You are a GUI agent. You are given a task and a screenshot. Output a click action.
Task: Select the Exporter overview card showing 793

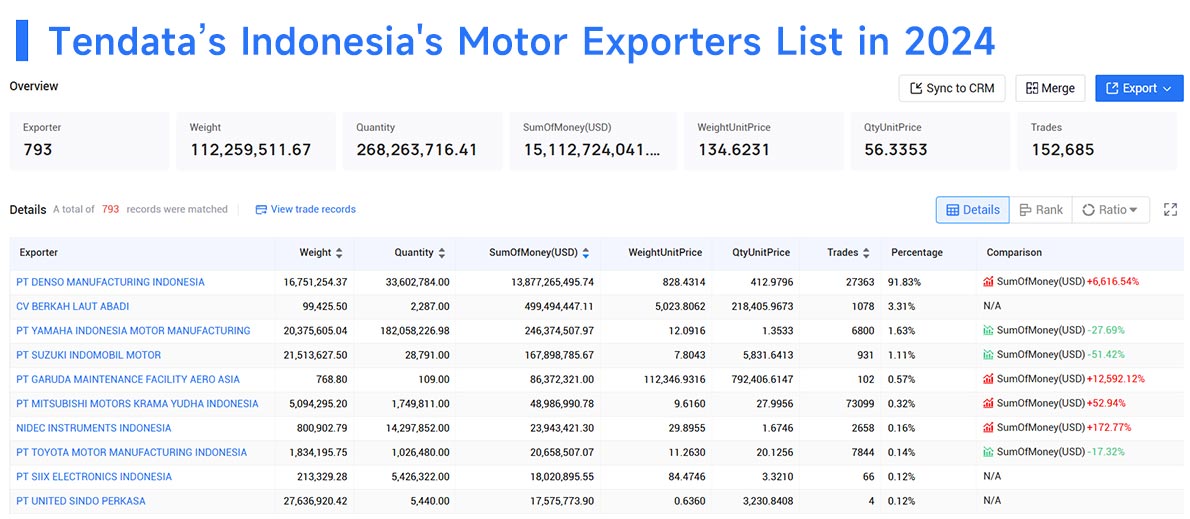(89, 140)
